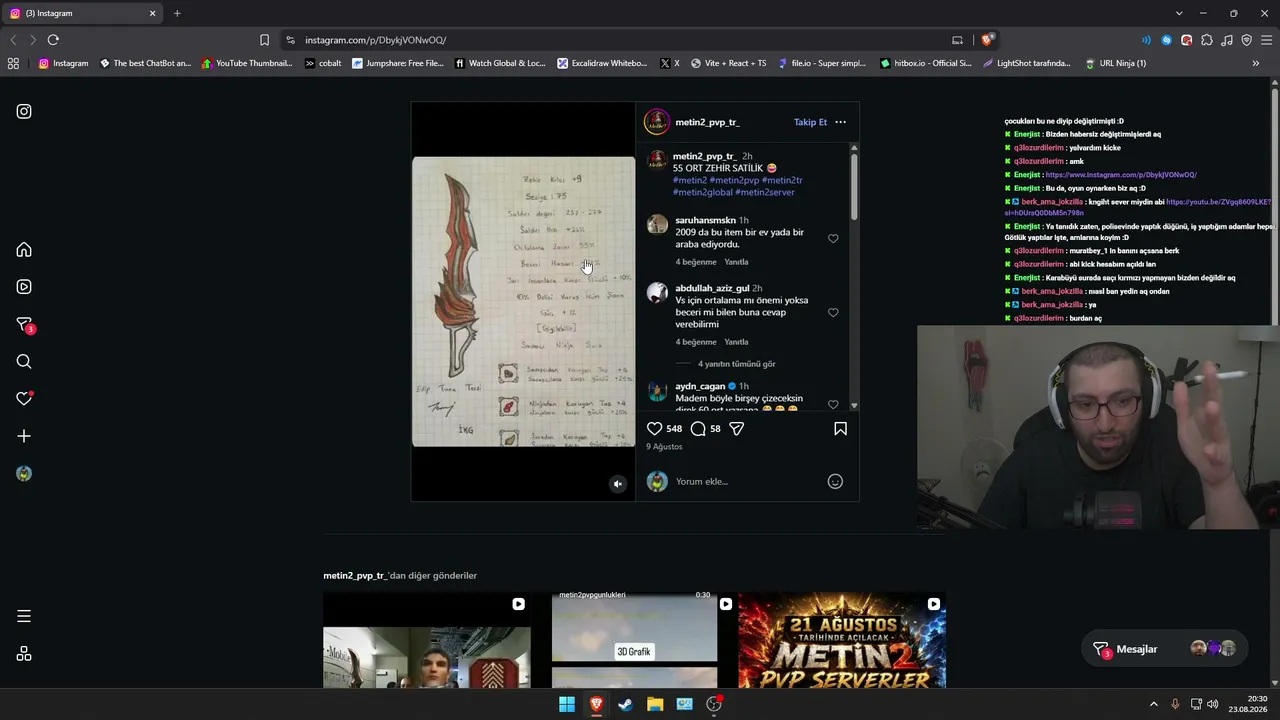Screen dimensions: 1280x720
Task: Open Steam from the taskbar
Action: tap(626, 704)
